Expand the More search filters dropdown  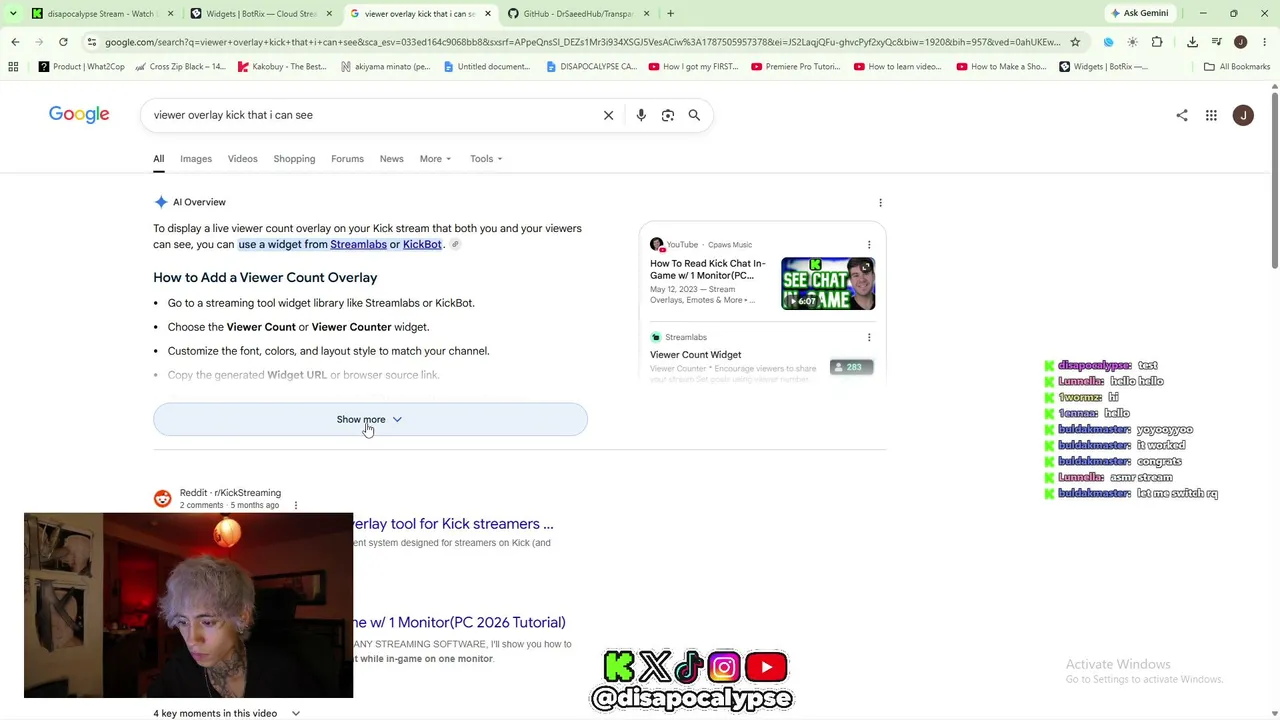[435, 159]
